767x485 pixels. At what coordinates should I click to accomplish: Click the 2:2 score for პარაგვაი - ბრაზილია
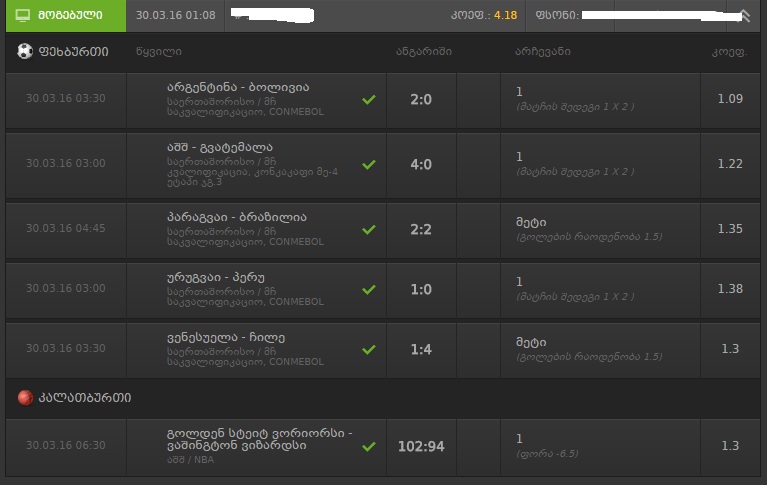click(x=421, y=230)
